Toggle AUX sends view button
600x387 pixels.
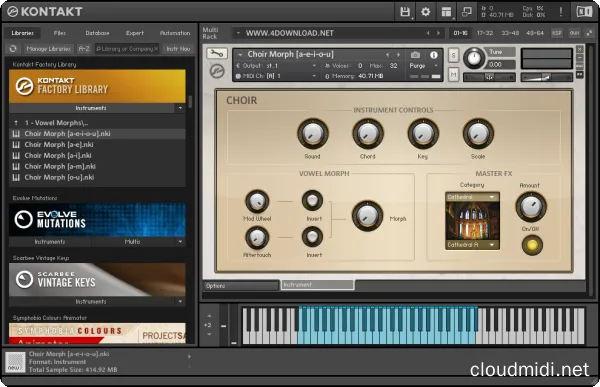tap(574, 33)
